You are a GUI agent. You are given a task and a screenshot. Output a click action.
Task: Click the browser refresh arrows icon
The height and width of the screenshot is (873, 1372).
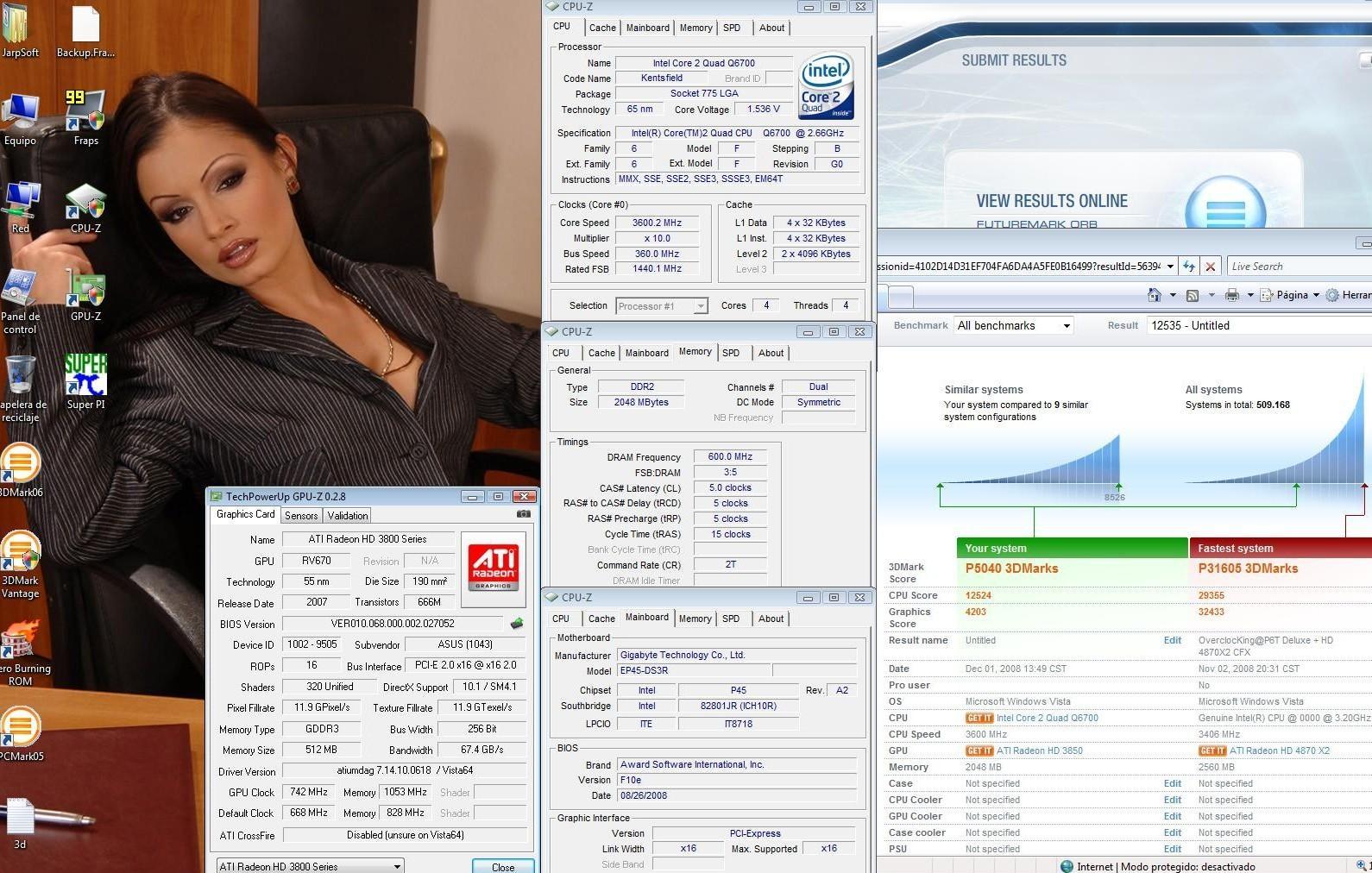1189,267
